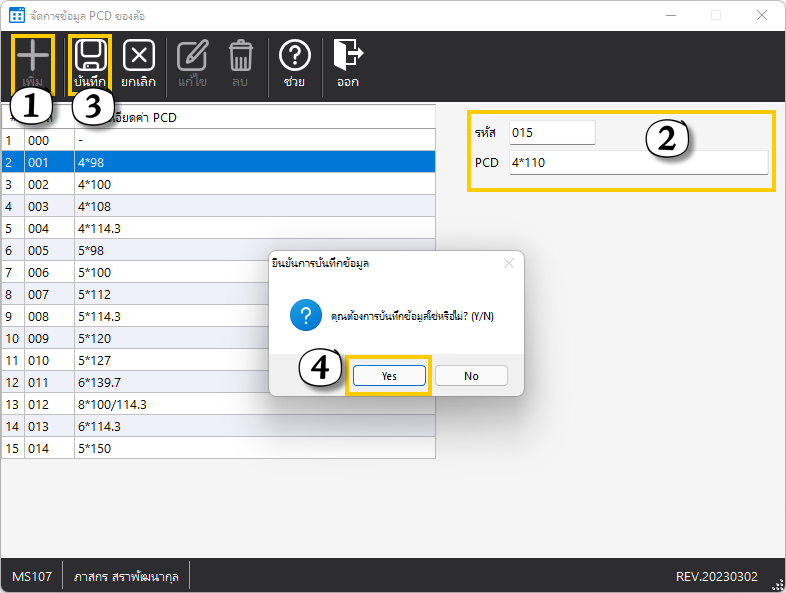Click the รหัส code field showing 015

click(x=551, y=133)
